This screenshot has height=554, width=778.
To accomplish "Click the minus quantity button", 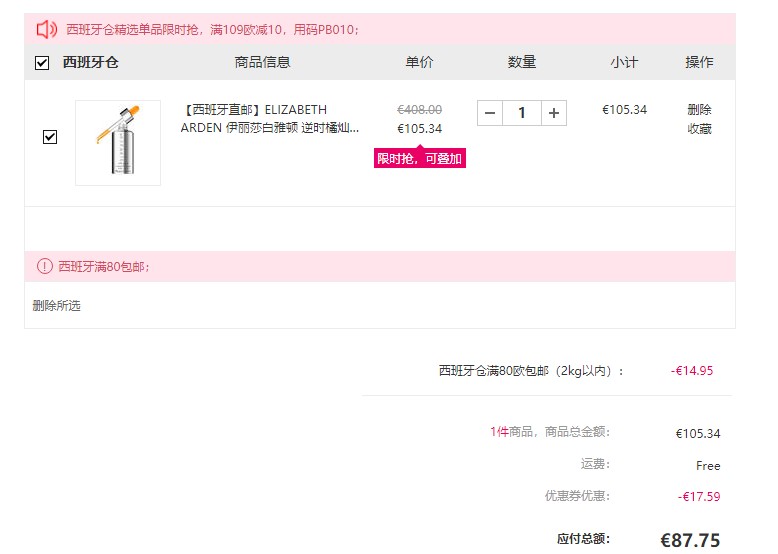I will pyautogui.click(x=490, y=113).
